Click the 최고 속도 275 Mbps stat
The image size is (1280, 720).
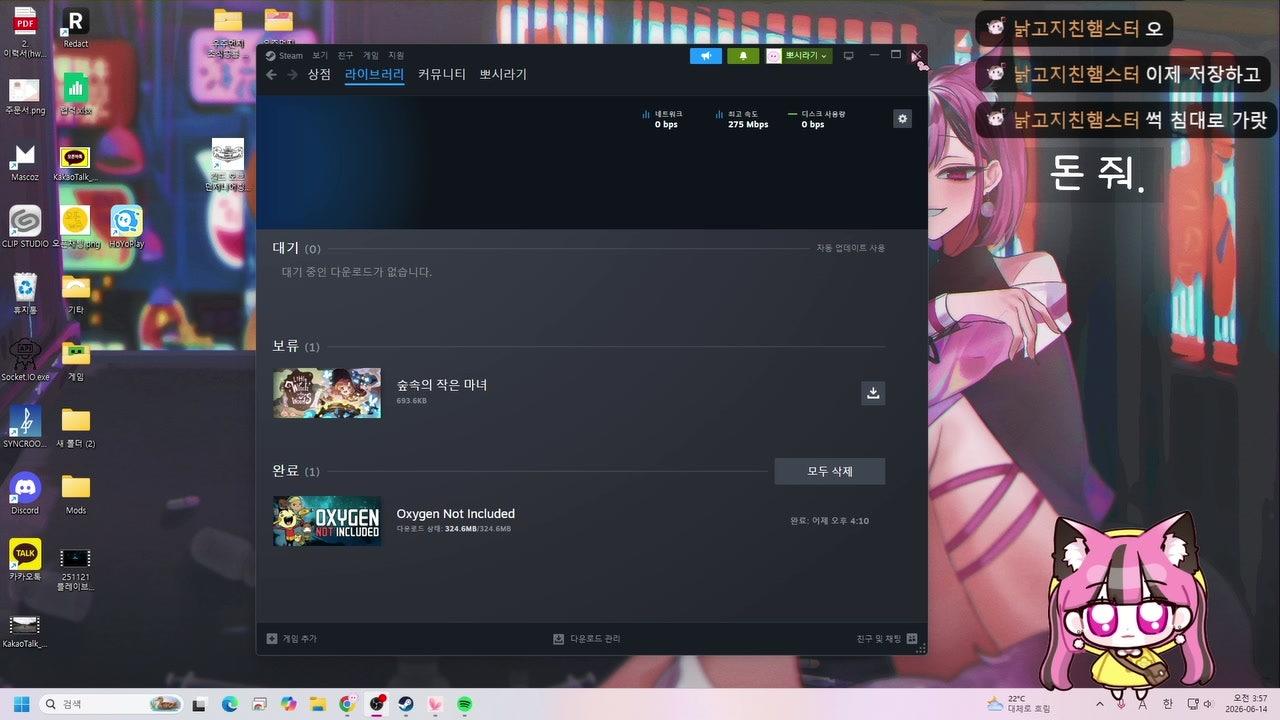[x=742, y=119]
